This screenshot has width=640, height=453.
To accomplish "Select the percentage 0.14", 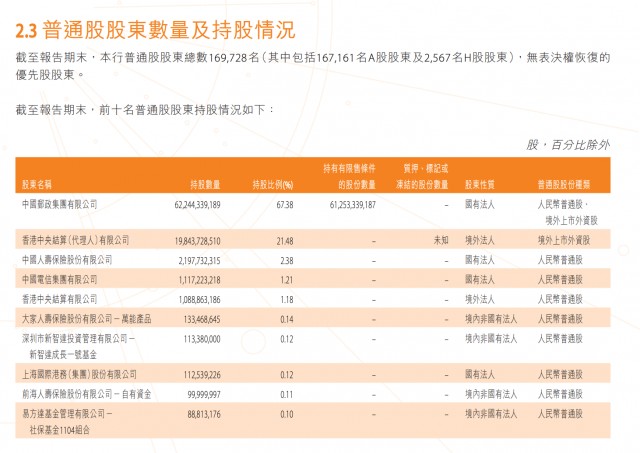I will (x=287, y=320).
